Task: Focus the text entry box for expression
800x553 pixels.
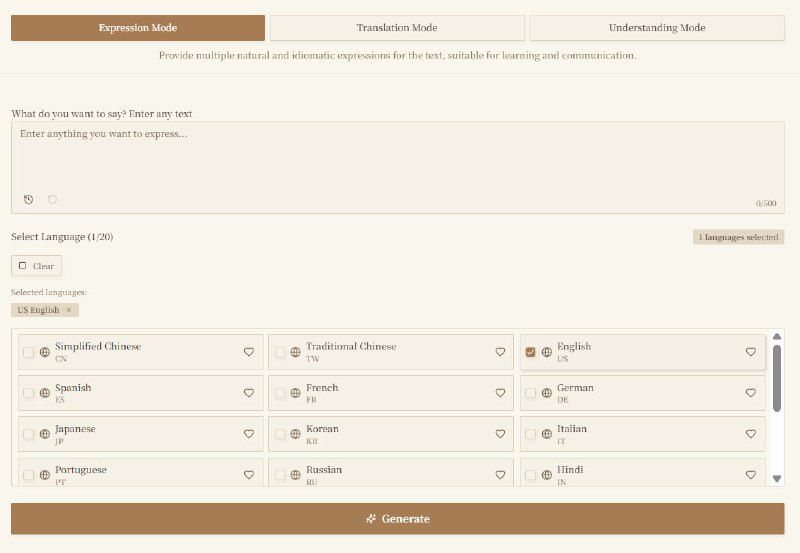Action: (397, 160)
